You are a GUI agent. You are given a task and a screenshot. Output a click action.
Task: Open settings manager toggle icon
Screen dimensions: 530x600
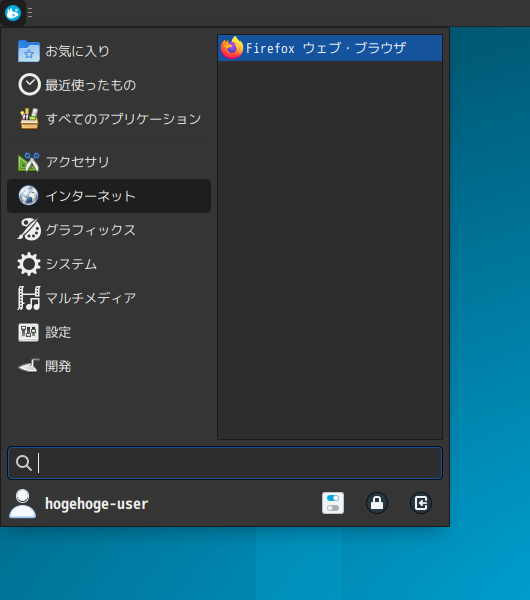point(333,503)
